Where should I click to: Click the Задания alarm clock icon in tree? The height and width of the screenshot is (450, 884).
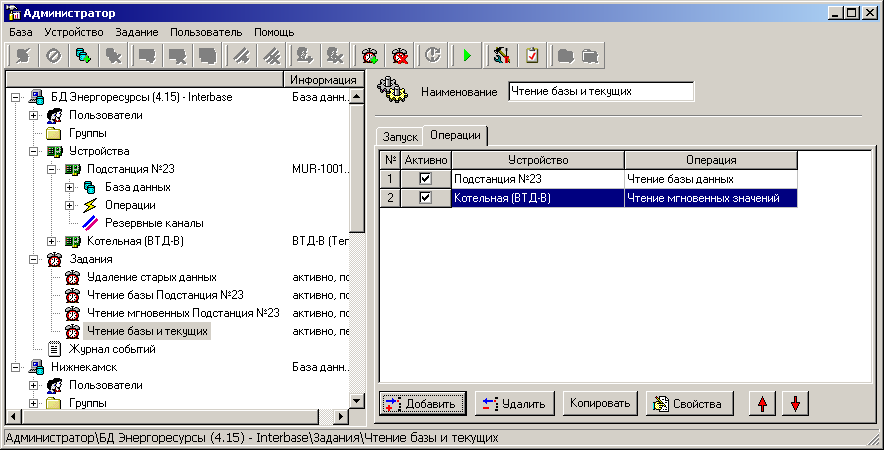[x=55, y=259]
